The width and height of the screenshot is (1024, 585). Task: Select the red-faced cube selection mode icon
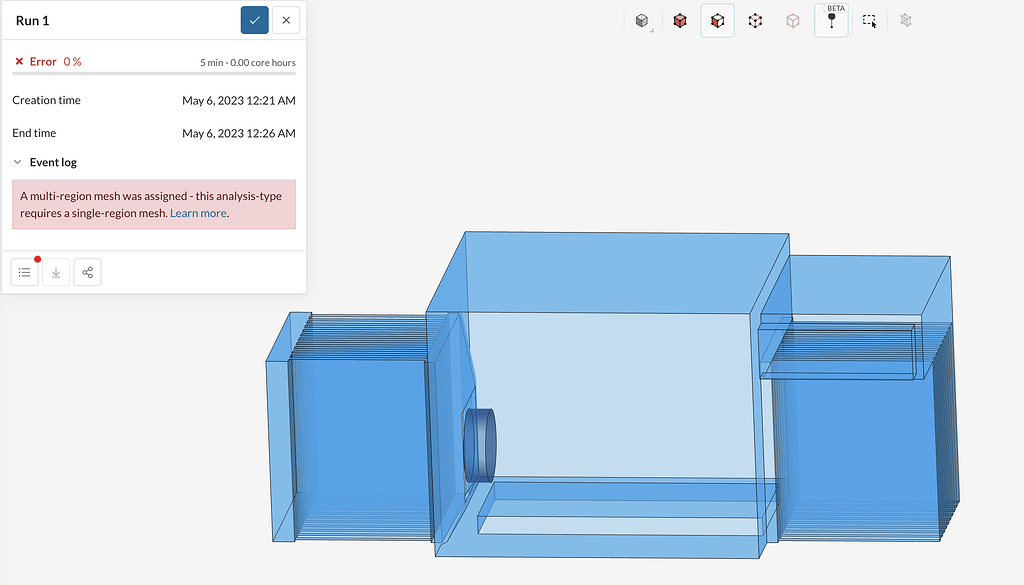coord(679,20)
